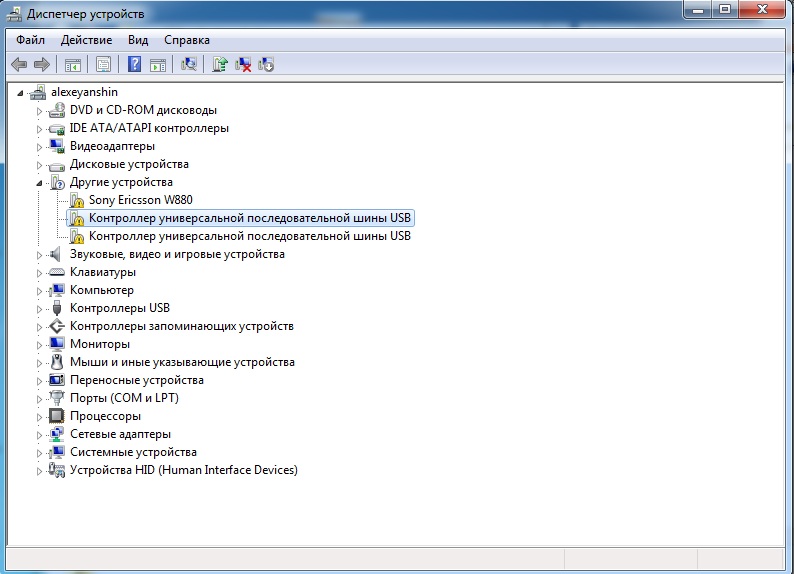Expand DVD и CD-ROM дисководы node
Viewport: 794px width, 574px height.
click(39, 111)
